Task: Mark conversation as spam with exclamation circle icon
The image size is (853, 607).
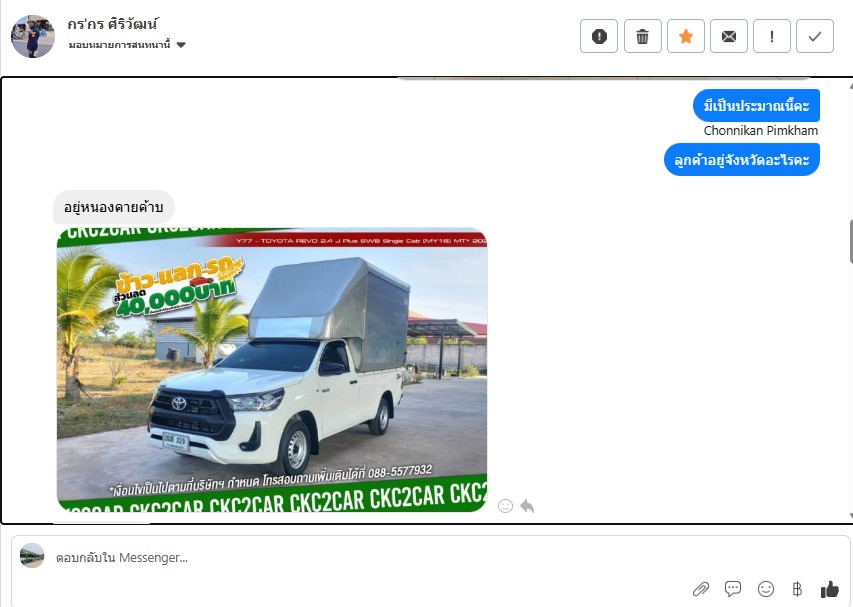Action: 599,36
